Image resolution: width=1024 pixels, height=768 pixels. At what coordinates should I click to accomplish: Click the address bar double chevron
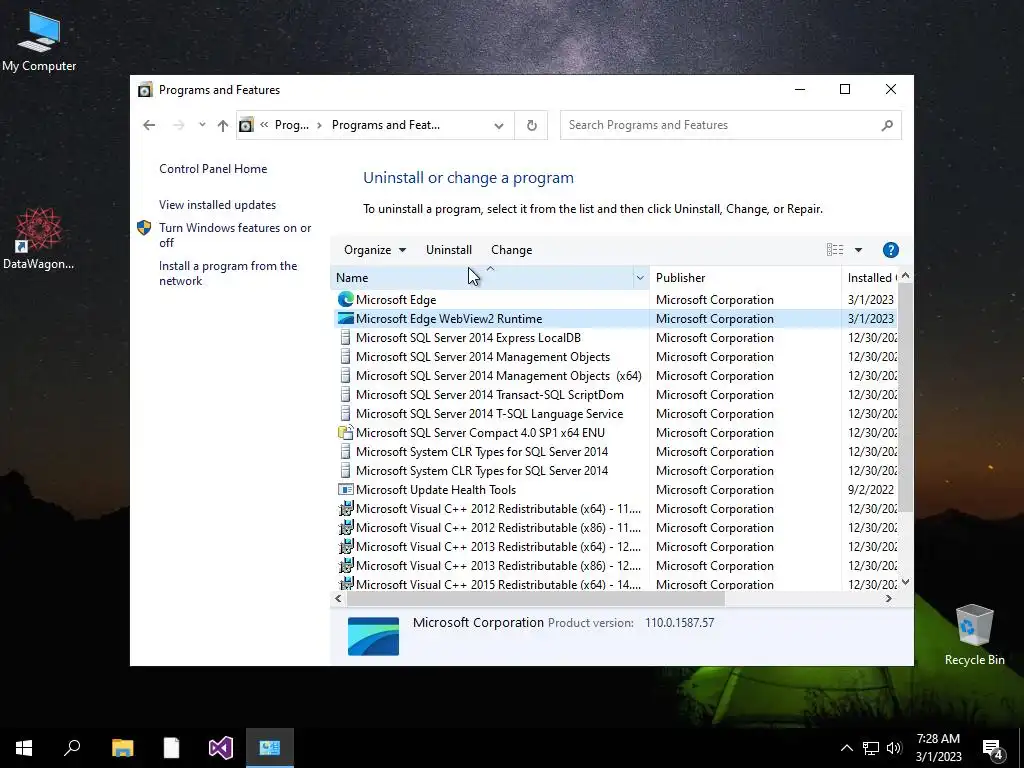[x=264, y=125]
